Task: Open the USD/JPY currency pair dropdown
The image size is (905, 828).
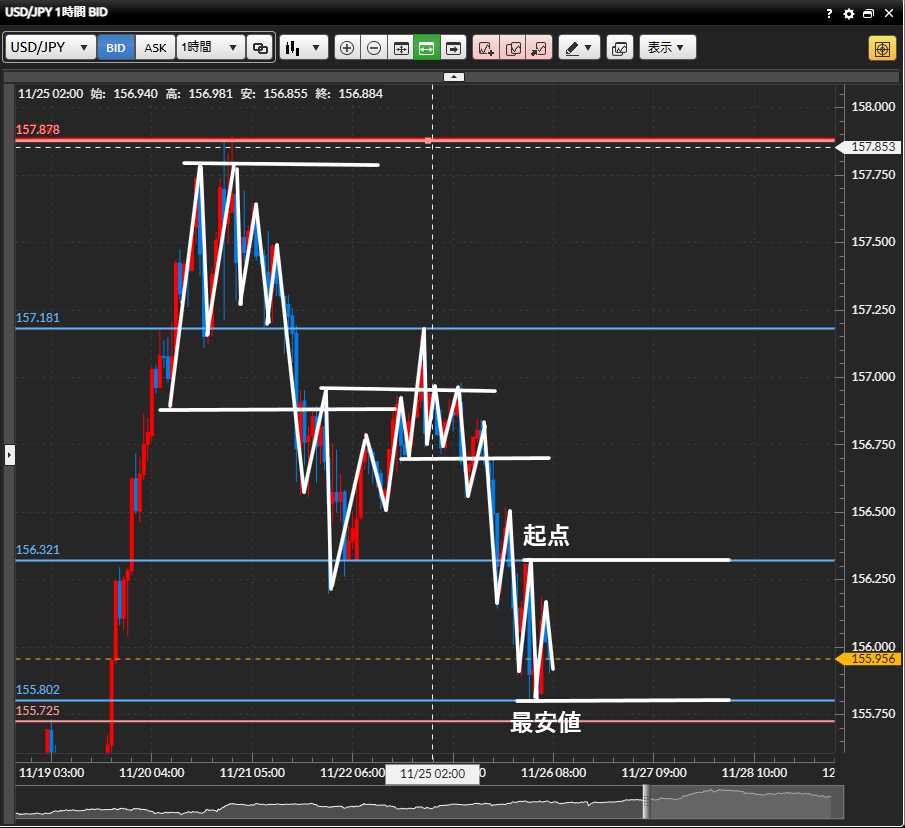Action: [51, 48]
